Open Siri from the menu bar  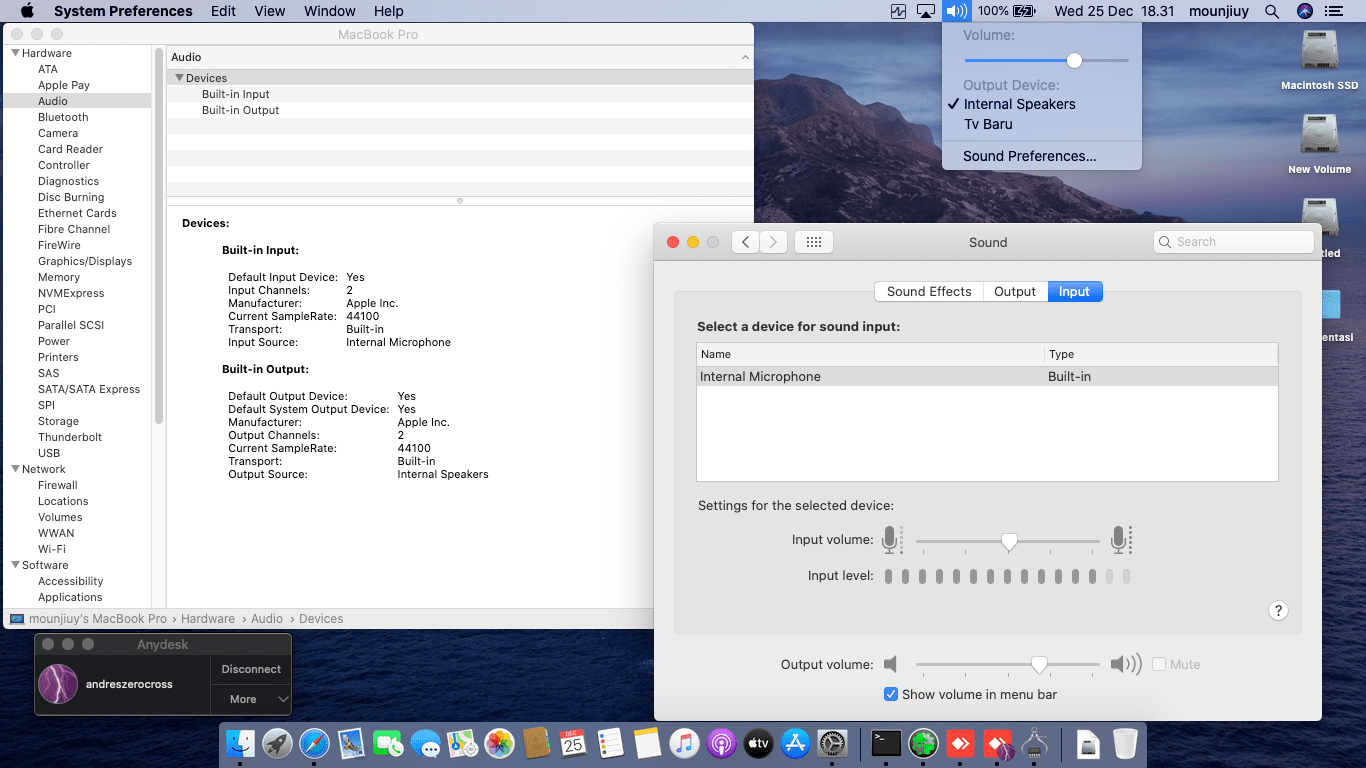[1304, 11]
